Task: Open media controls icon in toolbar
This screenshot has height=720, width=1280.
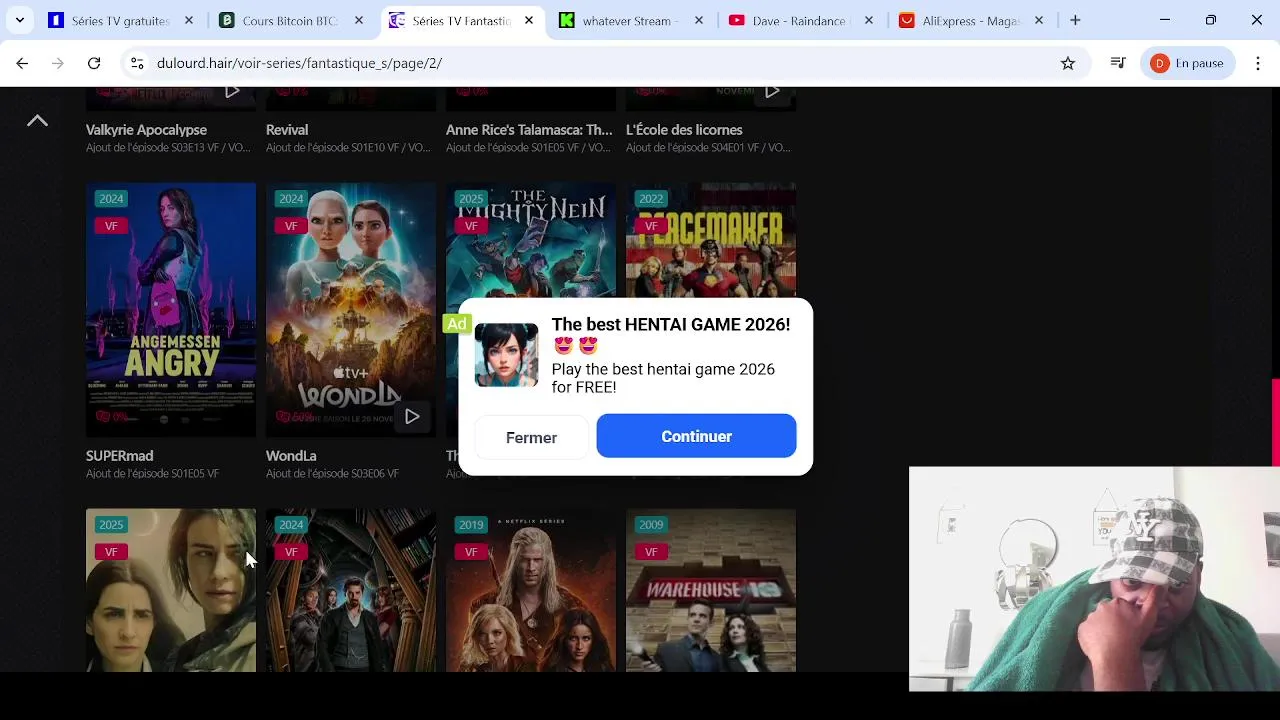Action: click(1118, 63)
